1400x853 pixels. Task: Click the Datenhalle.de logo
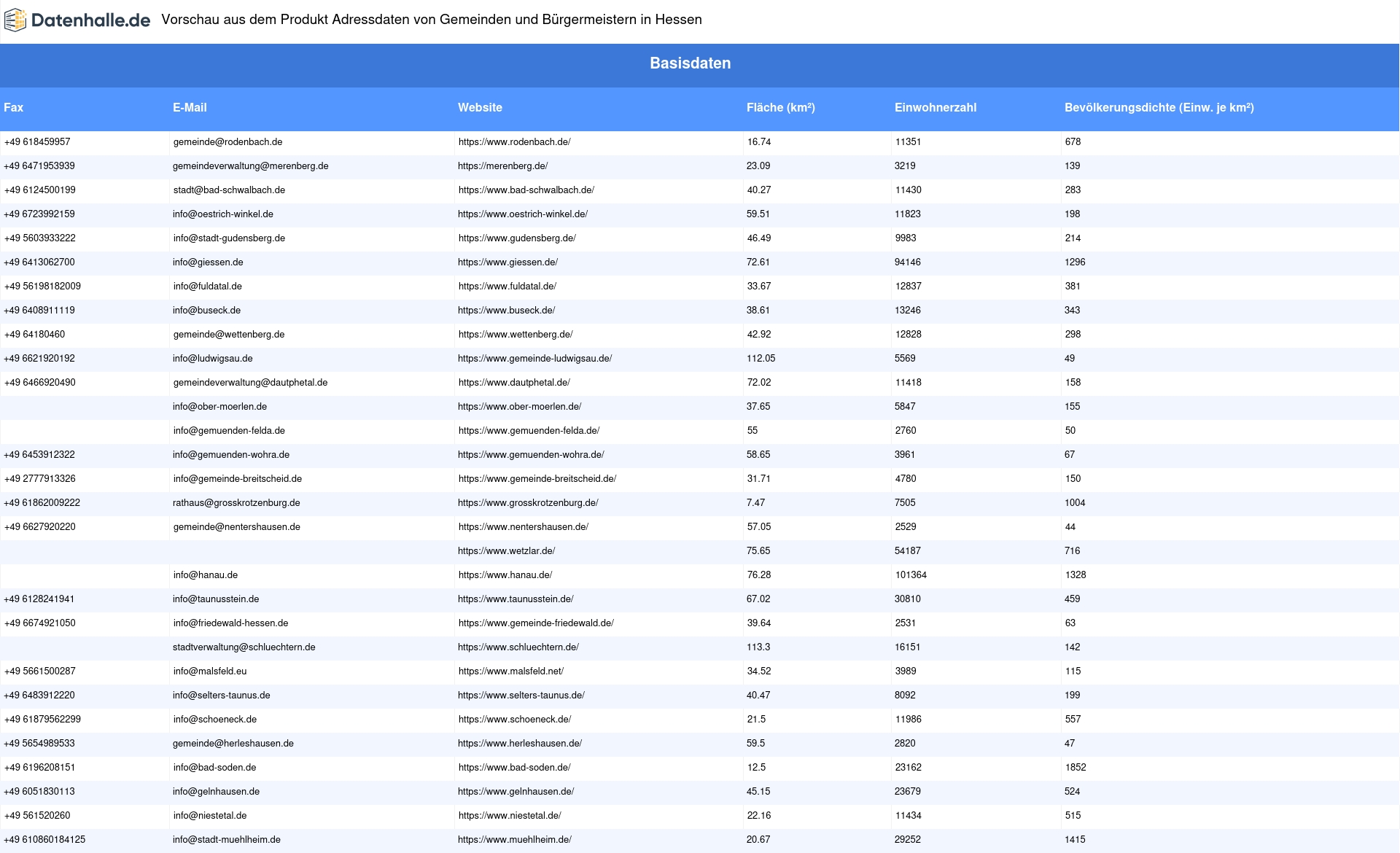coord(77,20)
